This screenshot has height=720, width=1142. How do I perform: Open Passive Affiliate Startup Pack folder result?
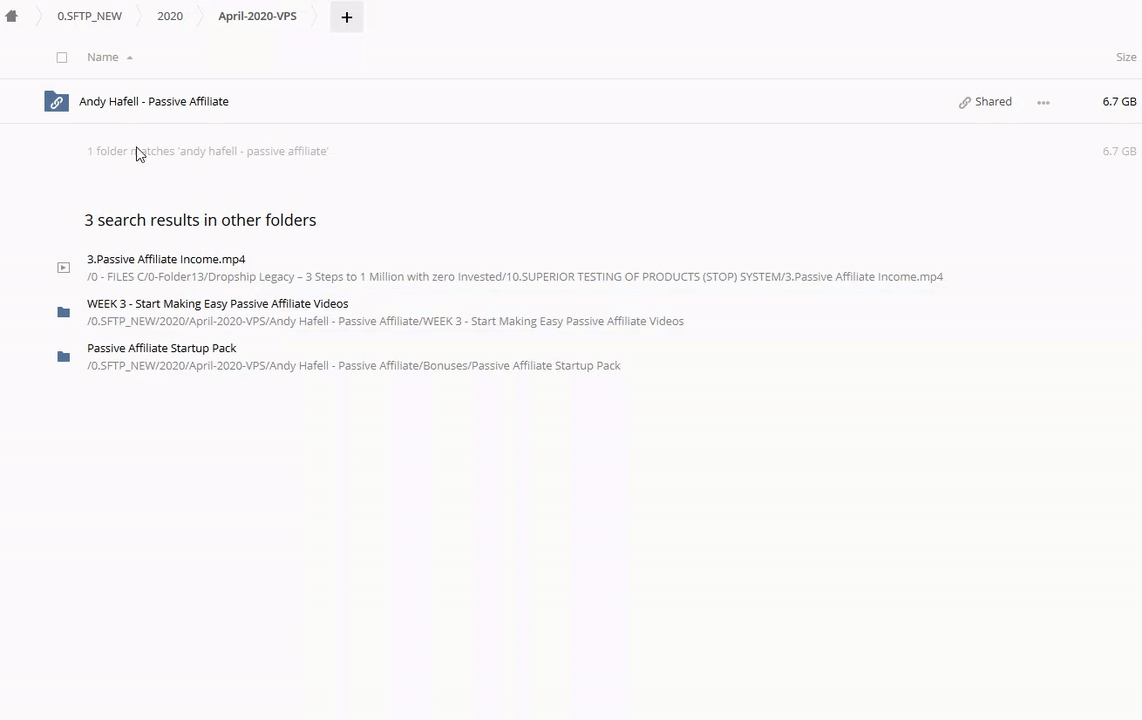[162, 348]
